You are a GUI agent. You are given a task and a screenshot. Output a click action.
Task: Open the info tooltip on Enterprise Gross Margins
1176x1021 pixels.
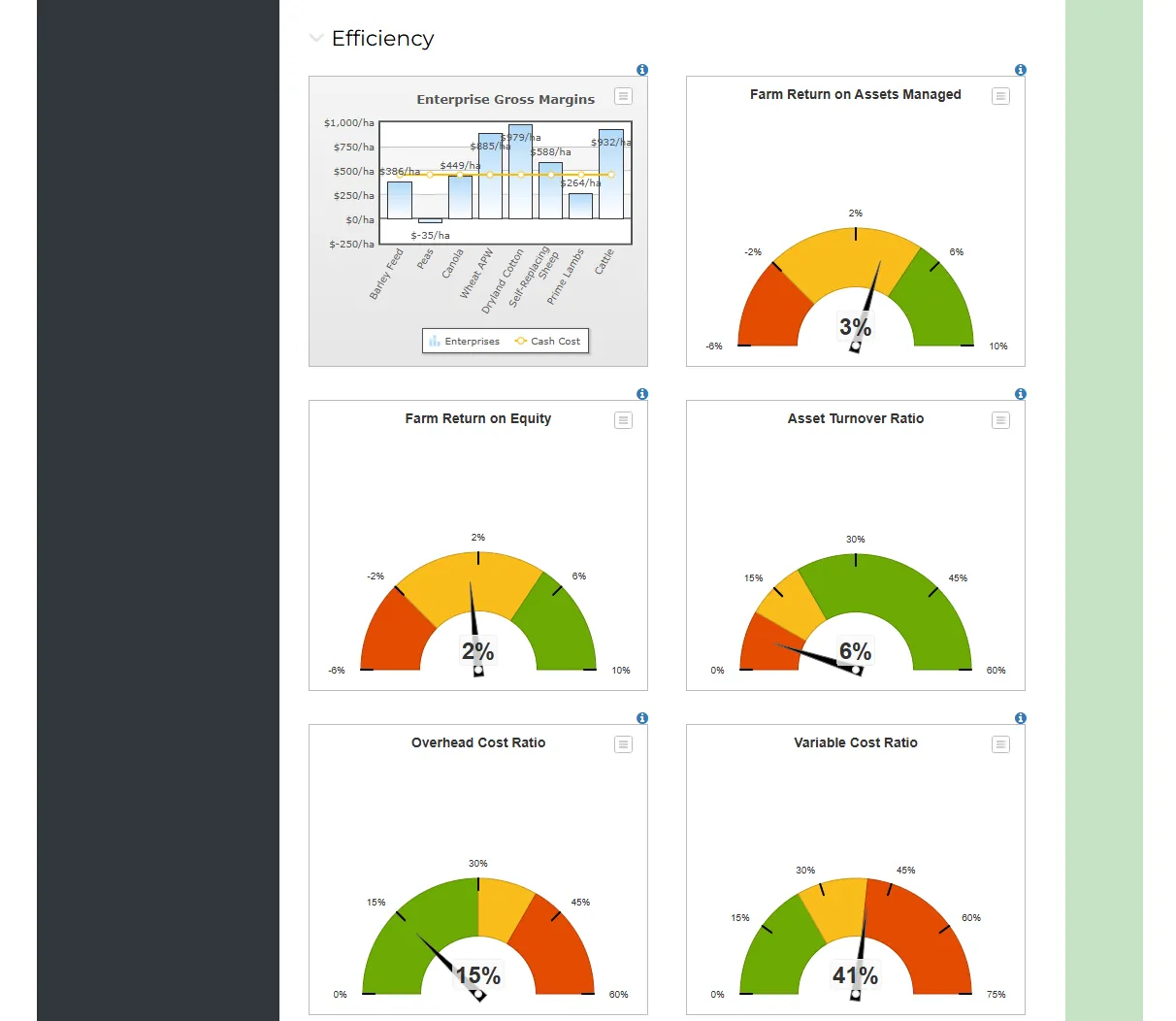pyautogui.click(x=641, y=70)
